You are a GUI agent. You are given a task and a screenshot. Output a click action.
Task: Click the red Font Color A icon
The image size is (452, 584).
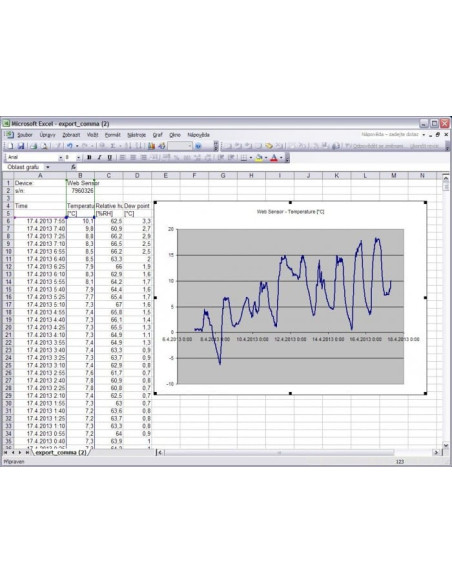274,158
